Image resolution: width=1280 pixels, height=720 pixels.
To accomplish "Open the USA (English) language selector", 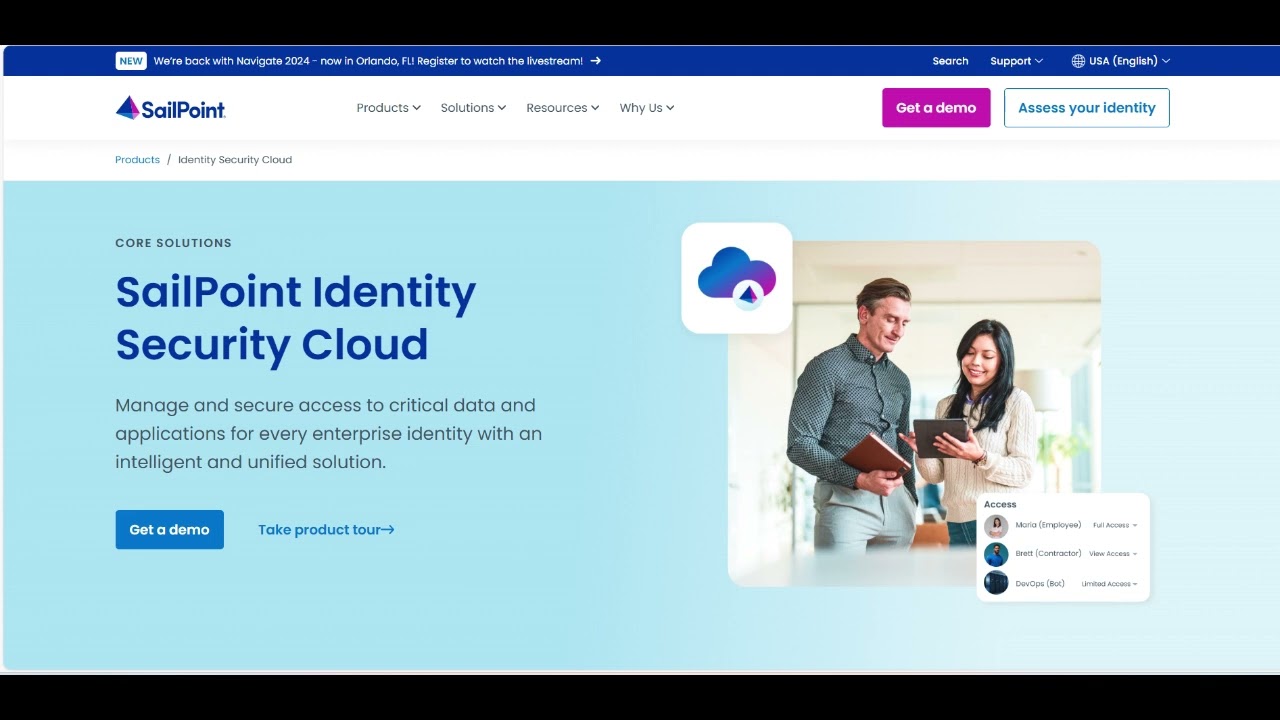I will click(x=1121, y=61).
